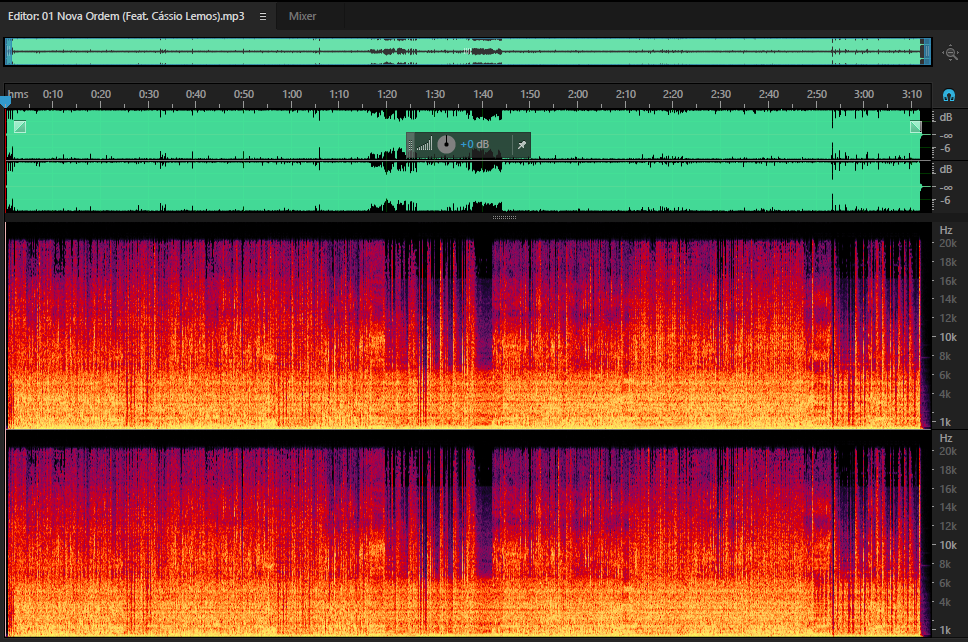Pin the HUD with the pushpin icon
This screenshot has width=968, height=642.
[522, 145]
